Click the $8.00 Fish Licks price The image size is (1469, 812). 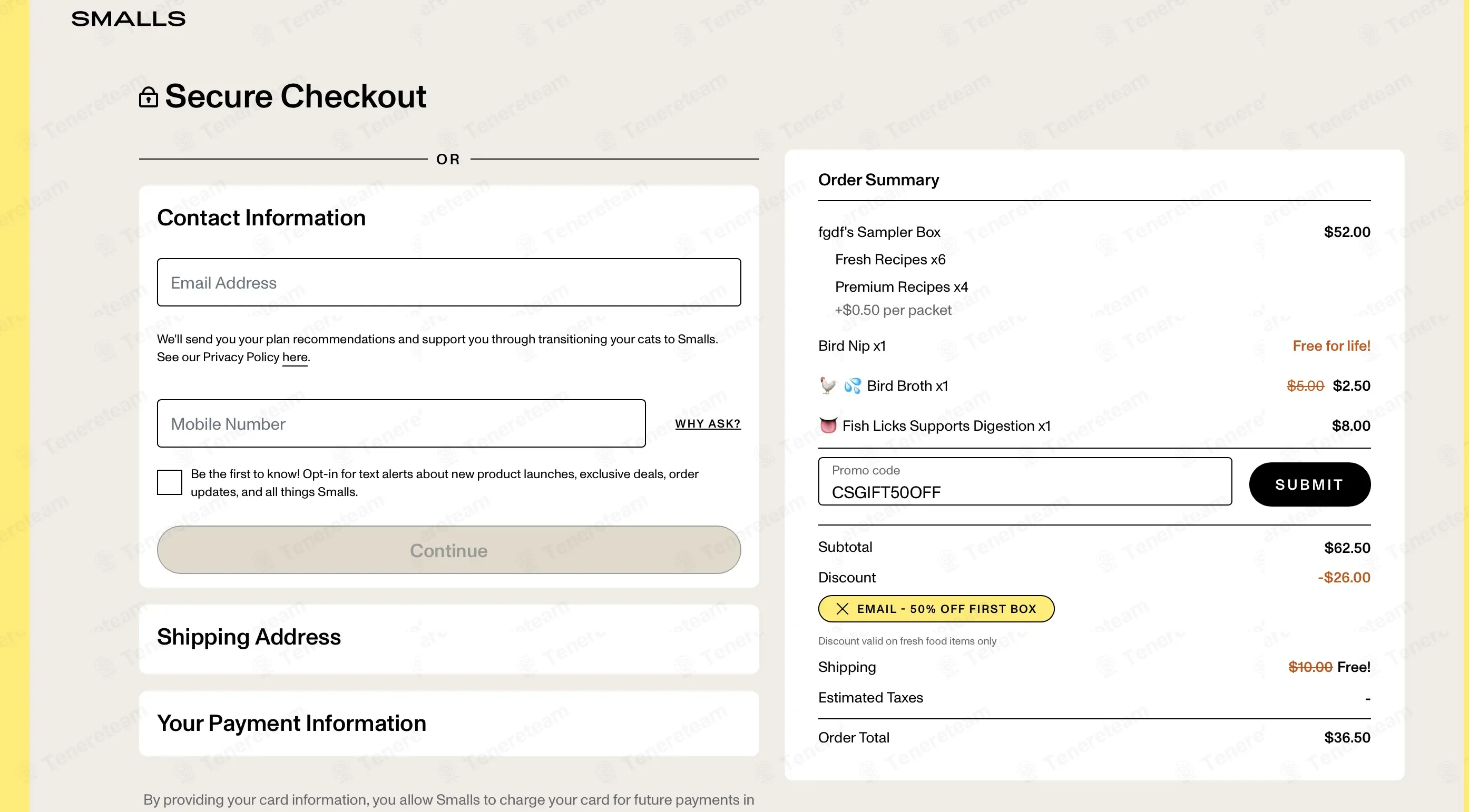point(1351,425)
